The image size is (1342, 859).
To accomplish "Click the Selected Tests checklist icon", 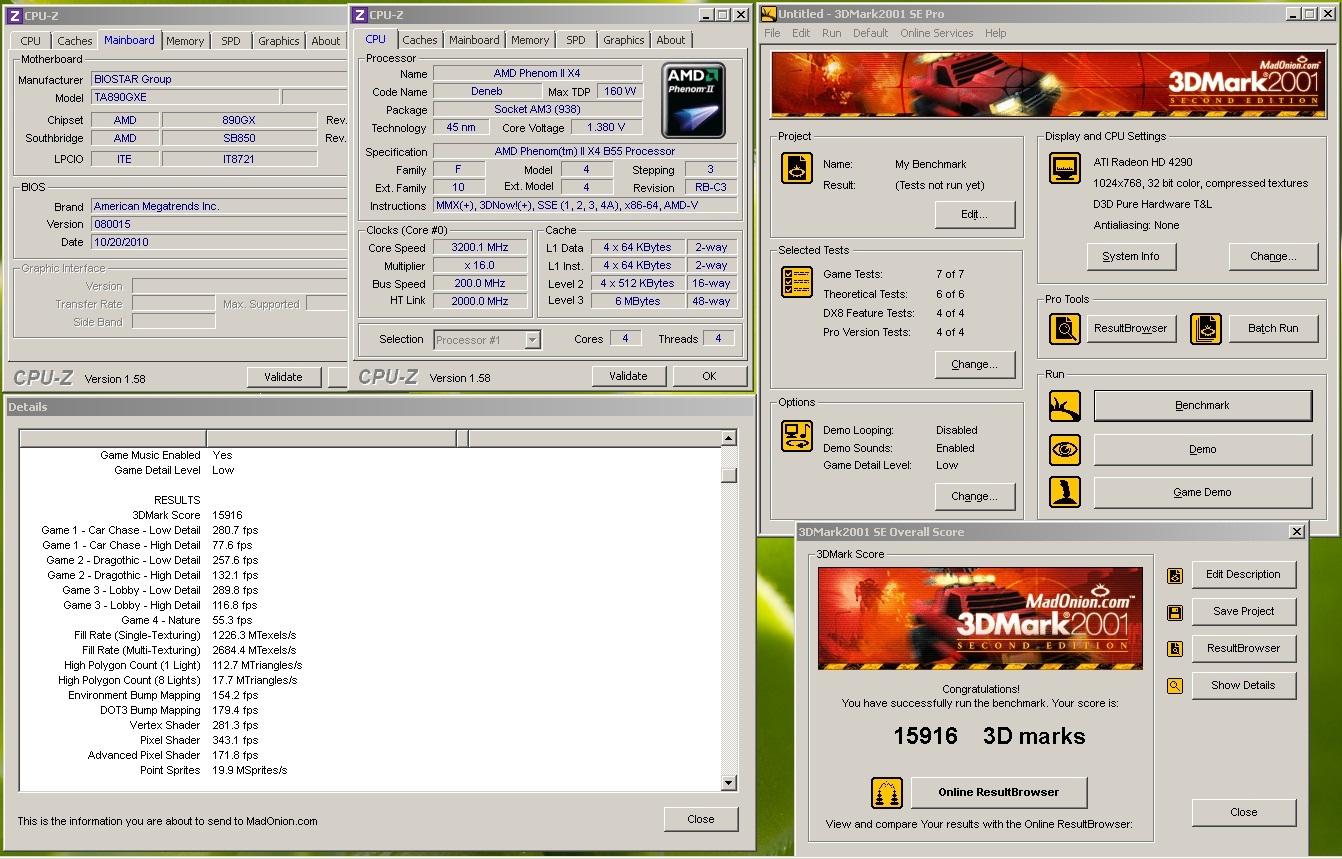I will coord(797,282).
